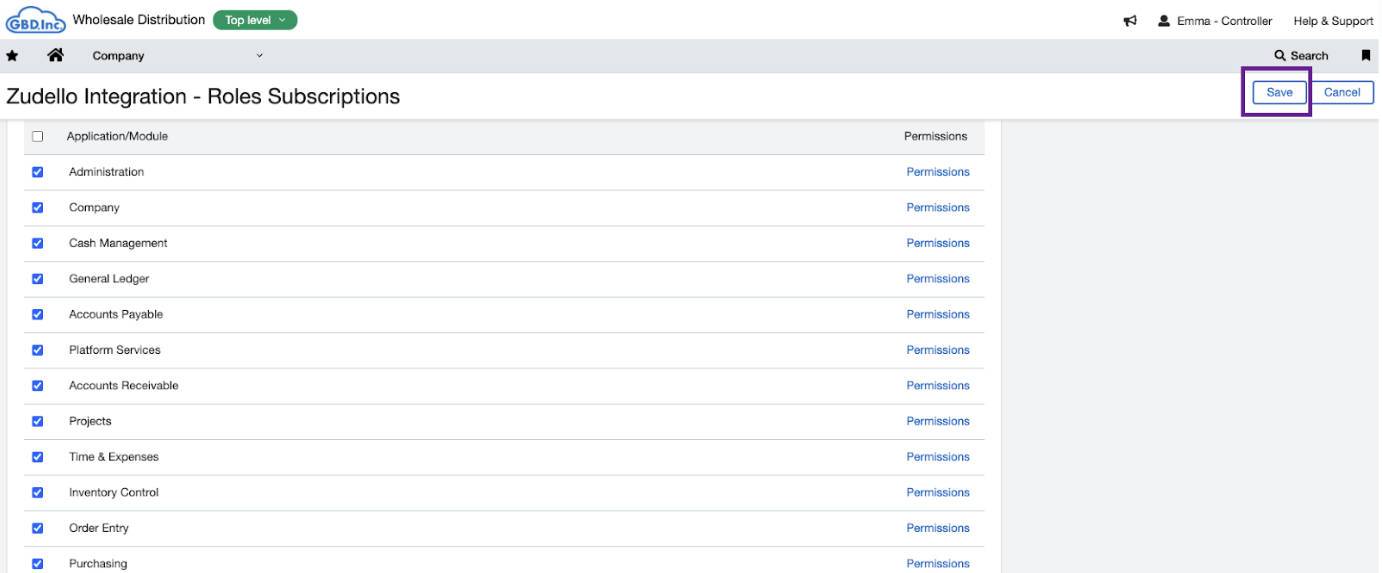Screen dimensions: 1382x573
Task: Click the Save button
Action: 1279,92
